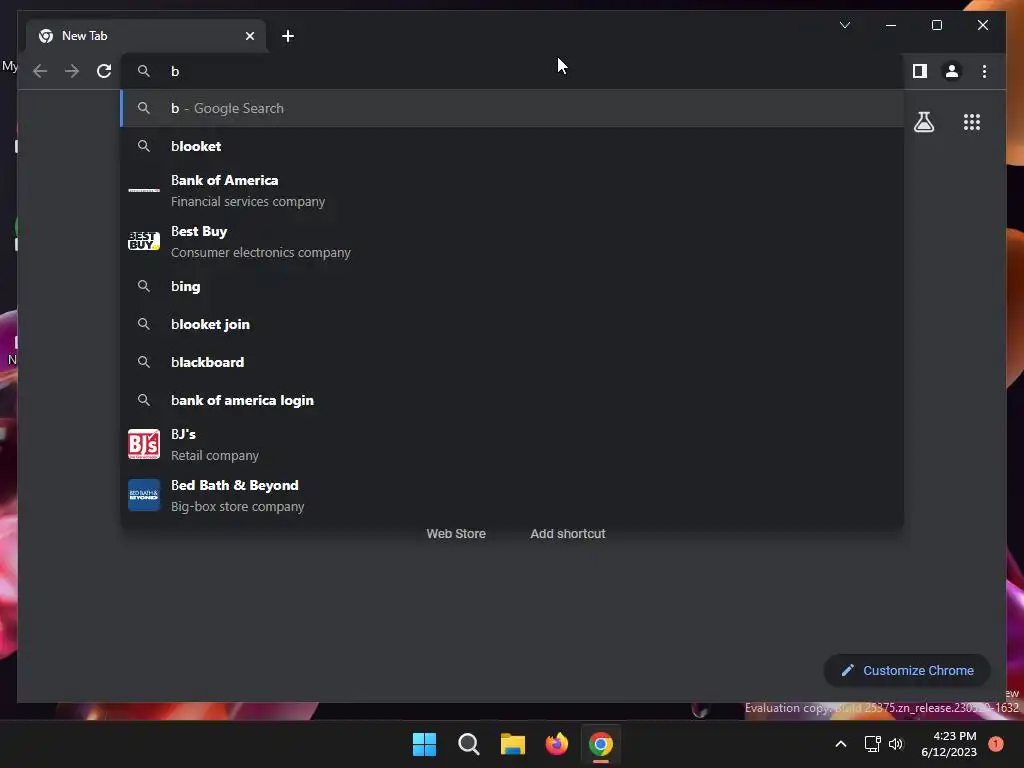
Task: Click Bed Bath & Beyond logo icon
Action: tap(144, 495)
